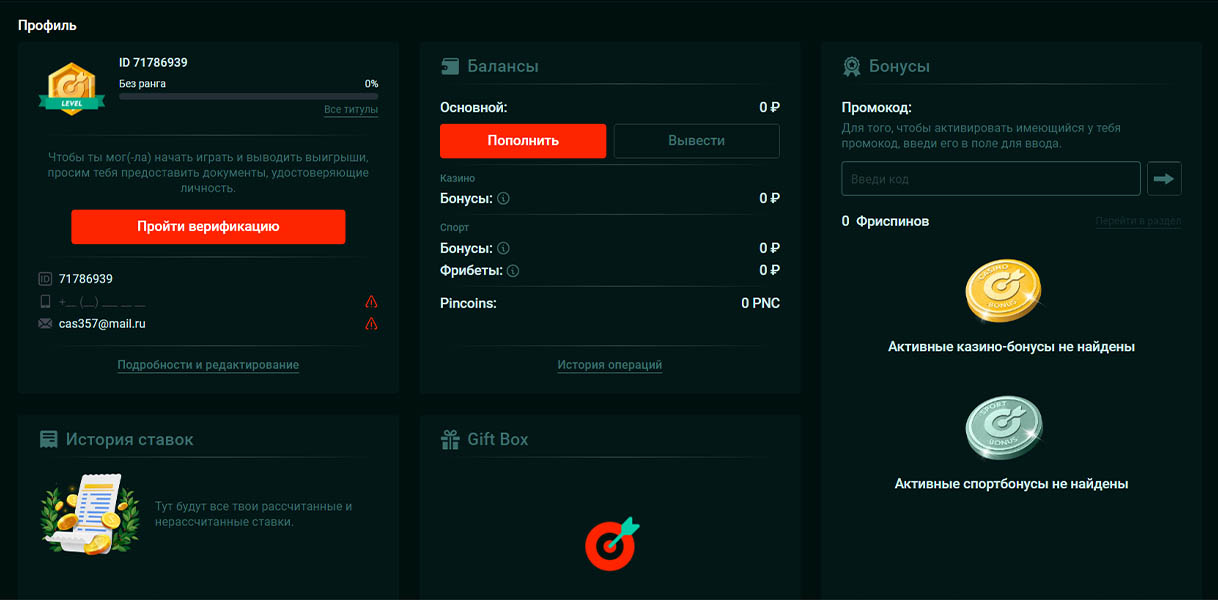This screenshot has width=1218, height=600.
Task: Click the email warning triangle icon
Action: (371, 324)
